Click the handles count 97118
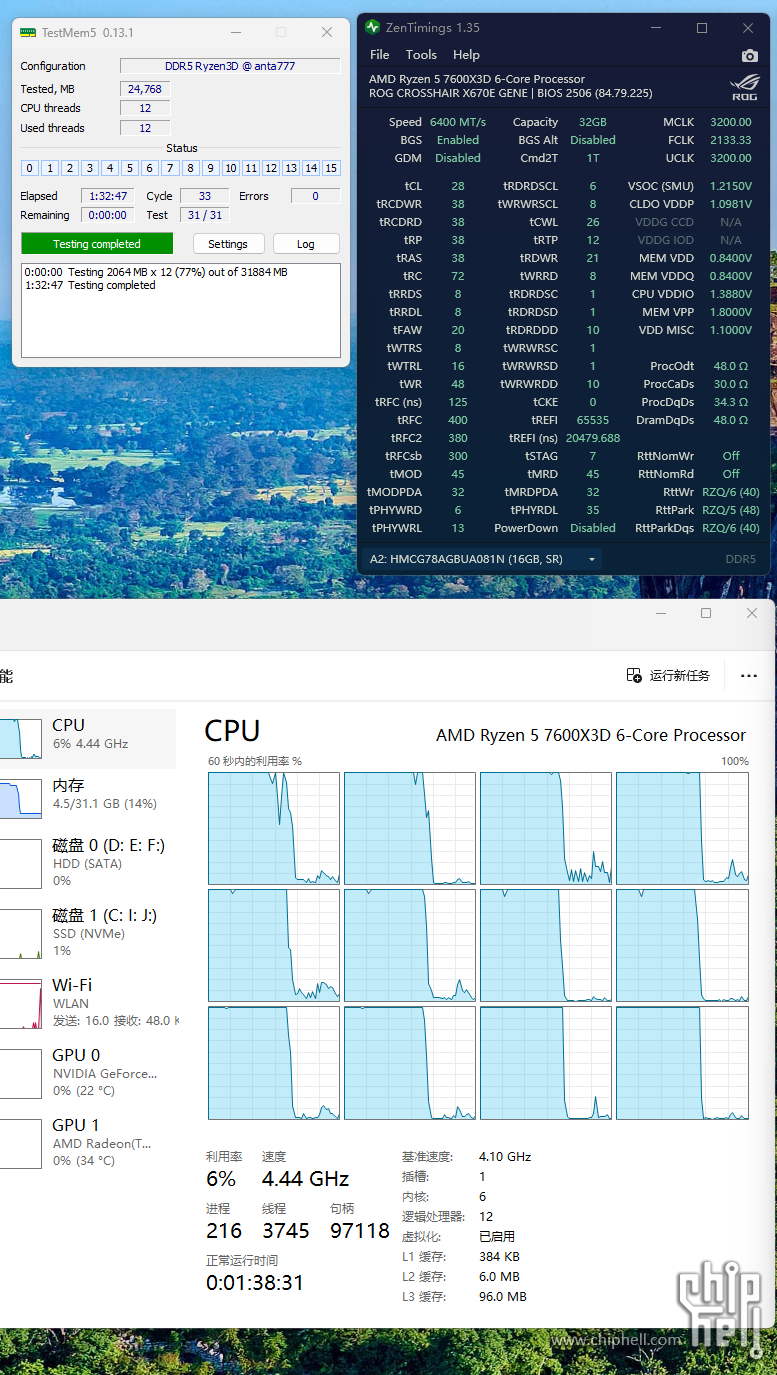777x1375 pixels. click(360, 1231)
